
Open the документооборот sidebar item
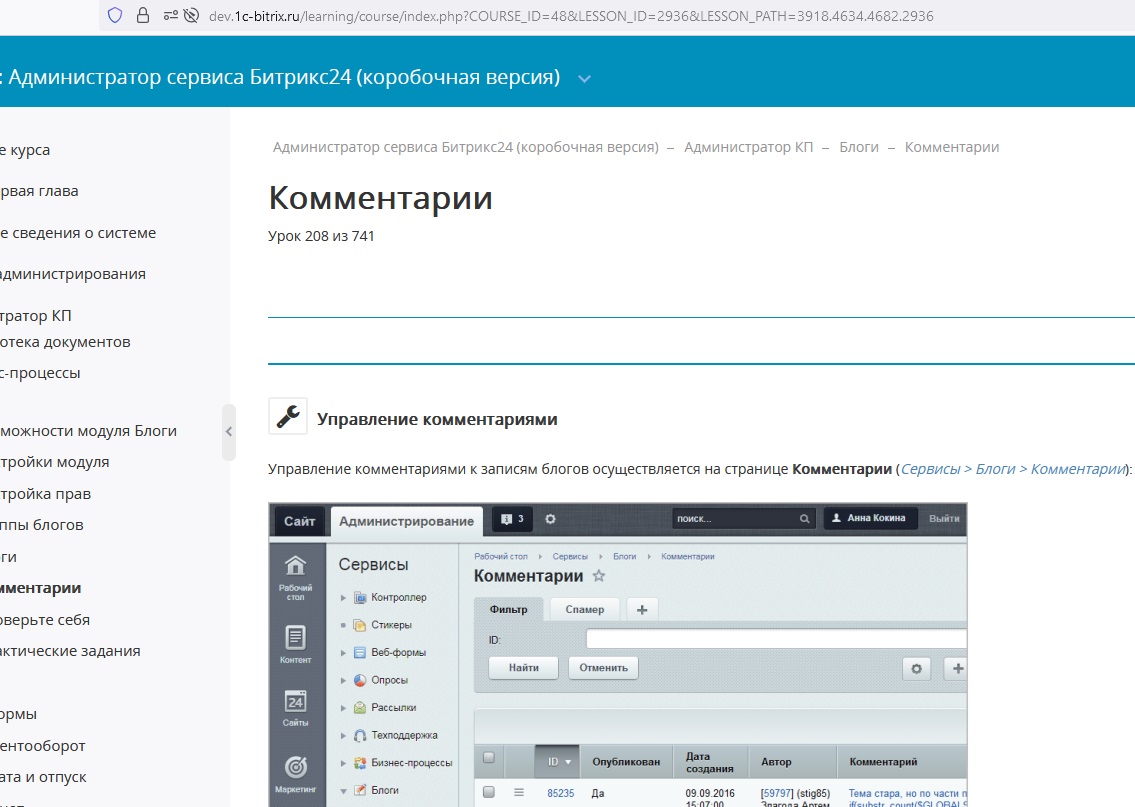pos(43,745)
